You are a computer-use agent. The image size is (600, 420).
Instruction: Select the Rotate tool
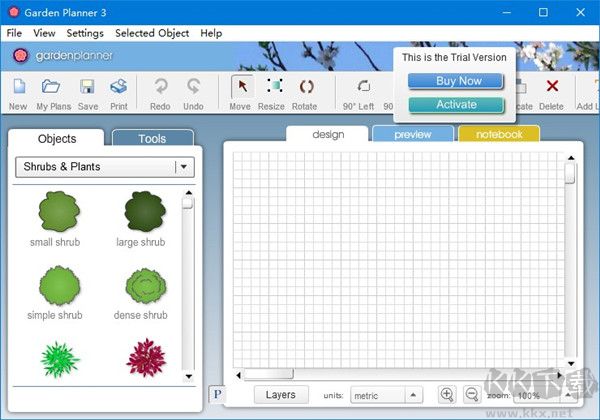coord(307,87)
